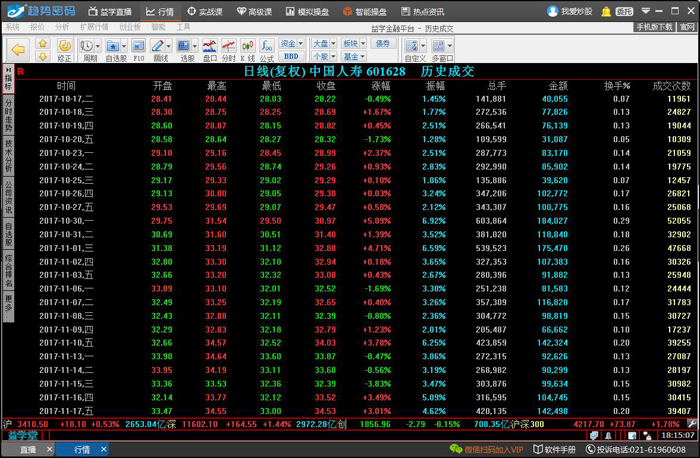Screen dimensions: 700x458
Task: Click the 债券 bonds button
Action: point(383,44)
